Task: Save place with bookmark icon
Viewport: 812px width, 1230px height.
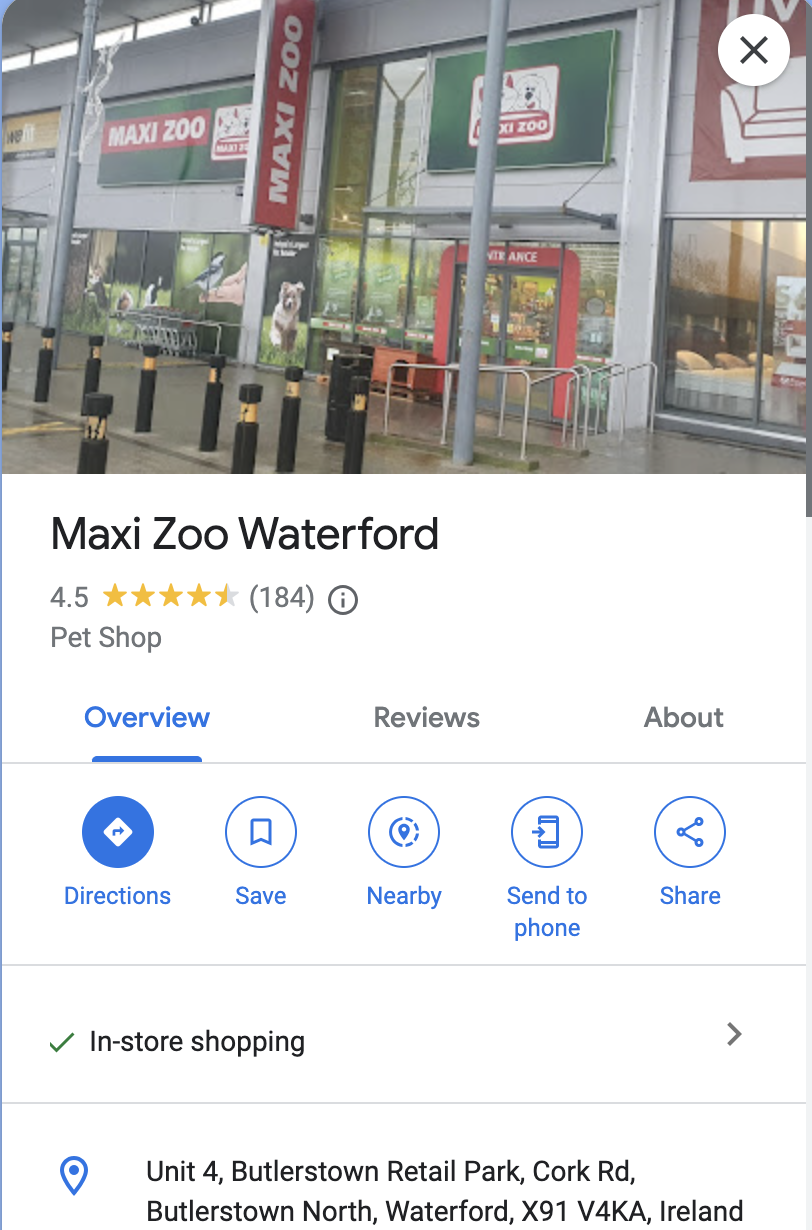Action: (261, 831)
